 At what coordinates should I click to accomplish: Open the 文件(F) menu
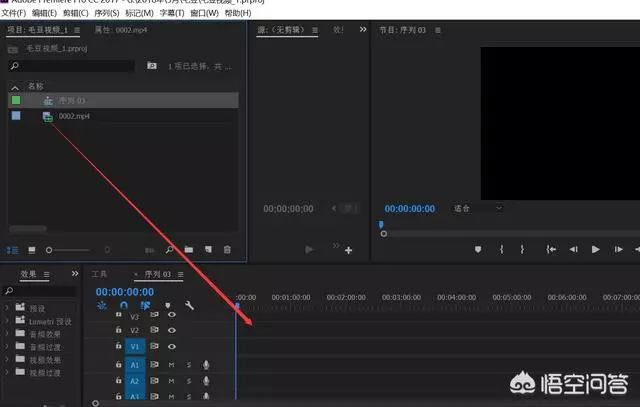13,13
